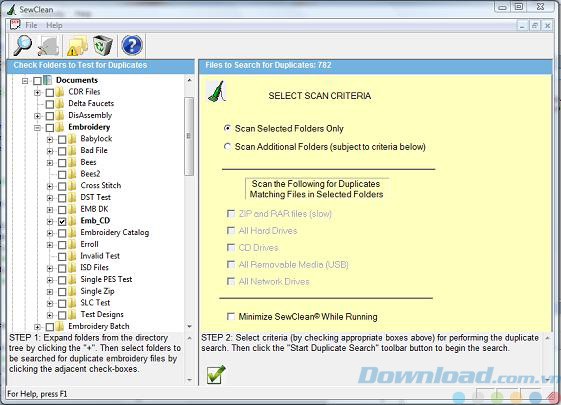Click Step 1 text scroll up arrow

click(x=189, y=338)
